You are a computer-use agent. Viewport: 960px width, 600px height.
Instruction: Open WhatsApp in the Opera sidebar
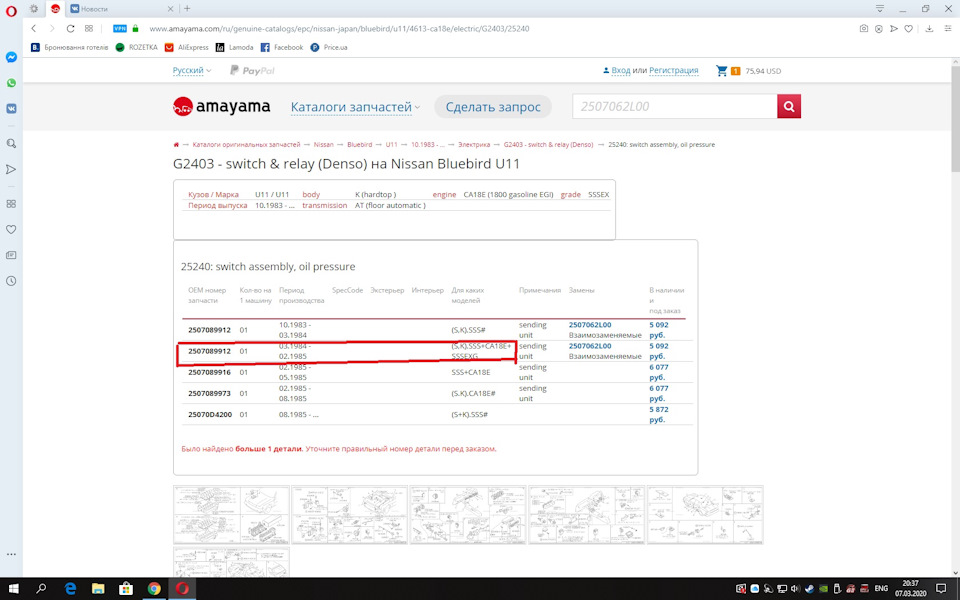(11, 83)
